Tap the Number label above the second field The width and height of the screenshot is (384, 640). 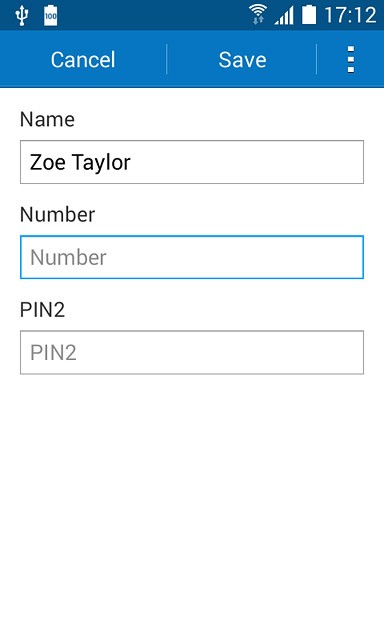coord(58,215)
